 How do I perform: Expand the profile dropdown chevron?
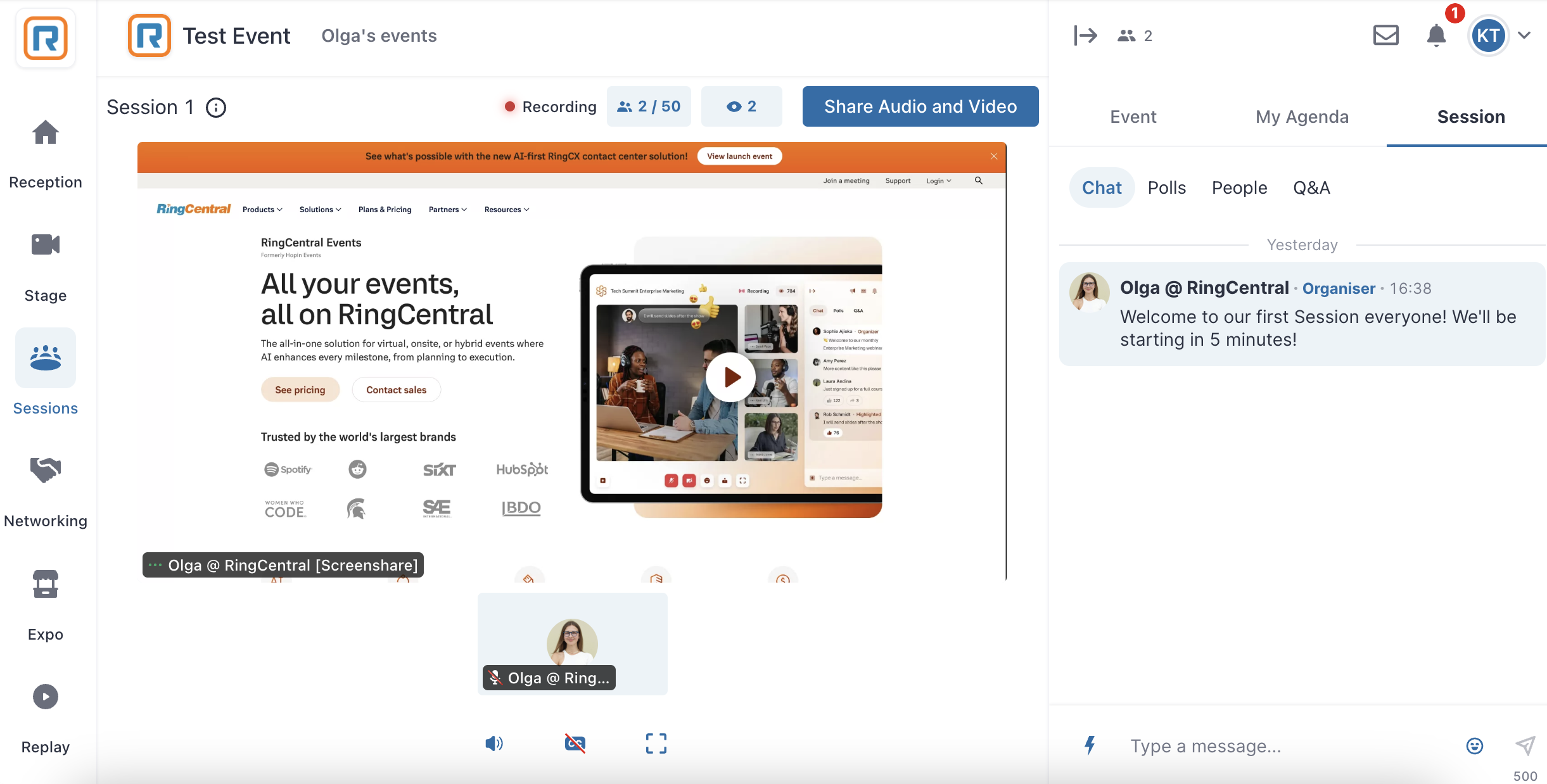coord(1525,35)
